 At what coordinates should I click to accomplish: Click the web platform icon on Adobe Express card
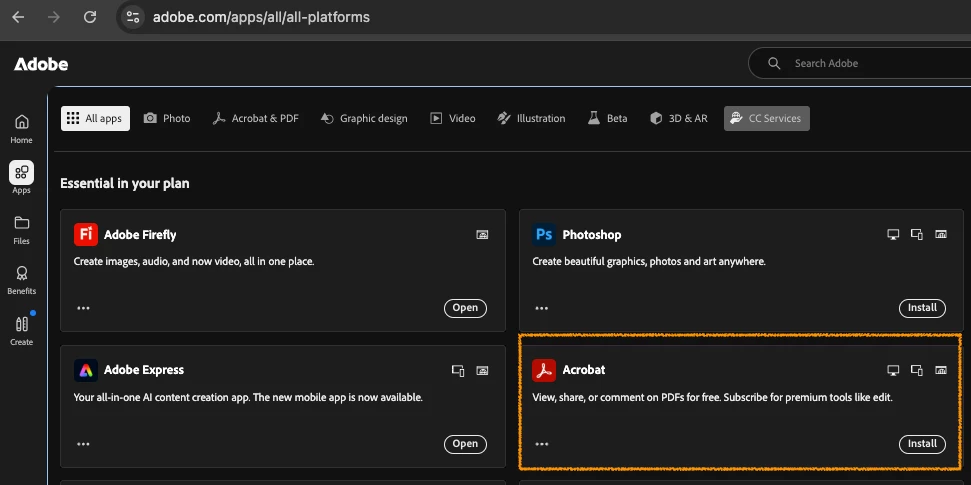482,370
